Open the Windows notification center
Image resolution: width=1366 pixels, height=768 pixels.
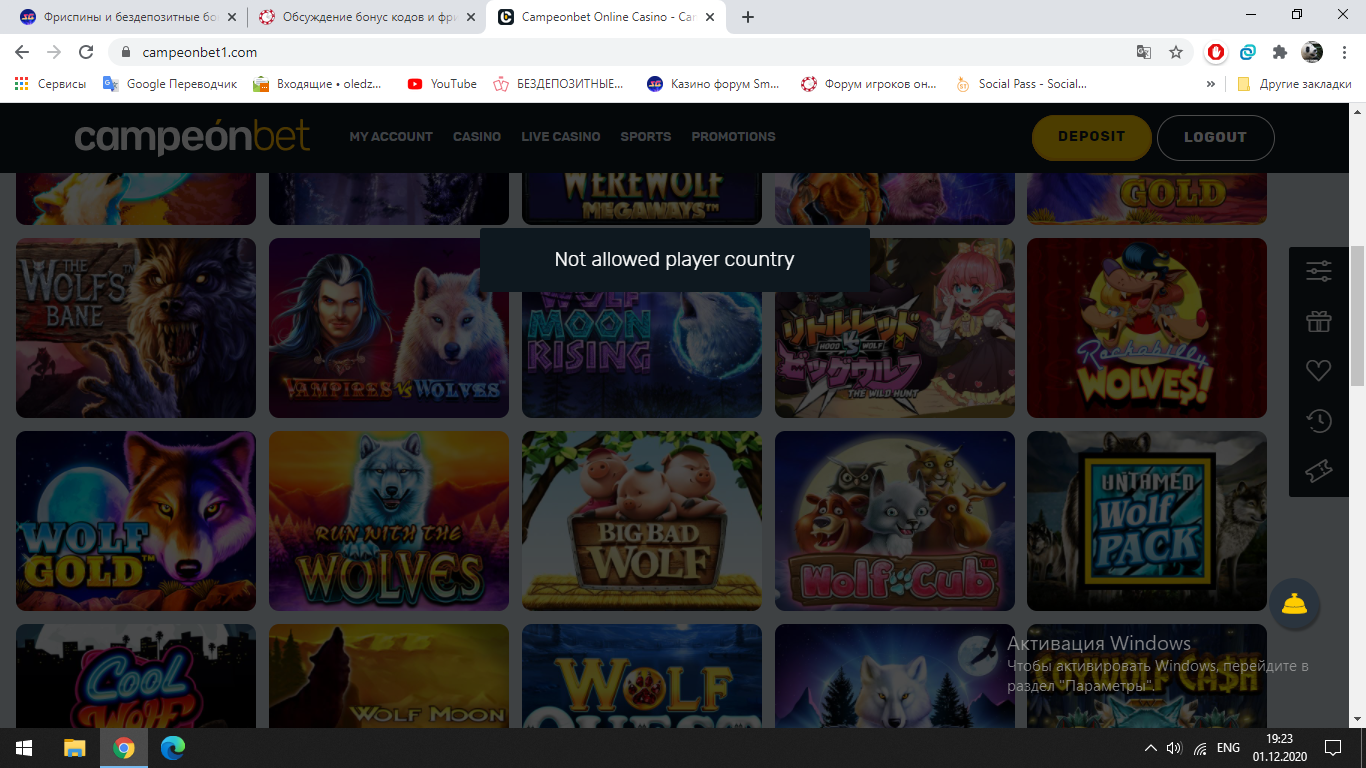click(1333, 748)
